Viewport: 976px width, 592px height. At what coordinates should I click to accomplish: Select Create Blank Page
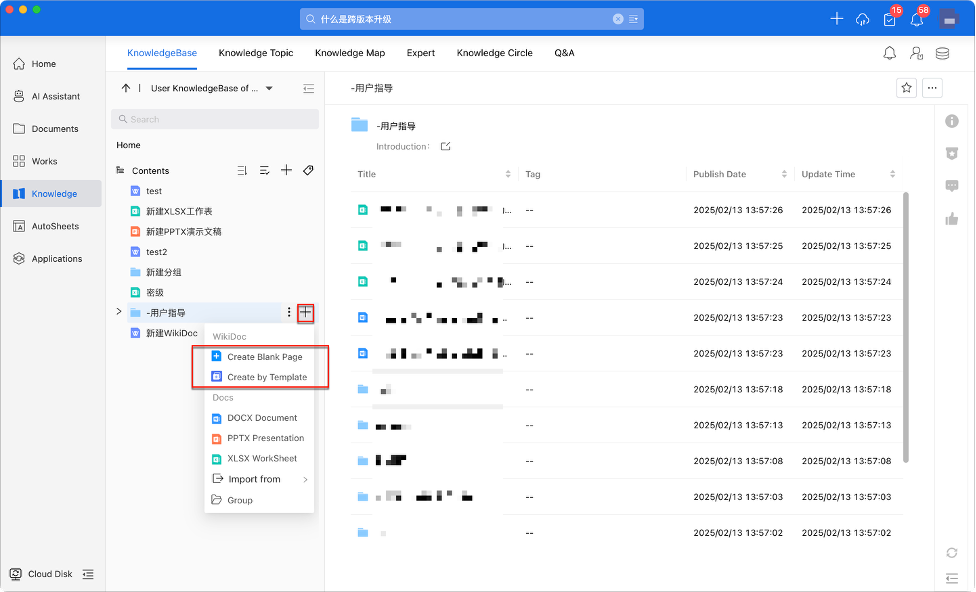[264, 357]
